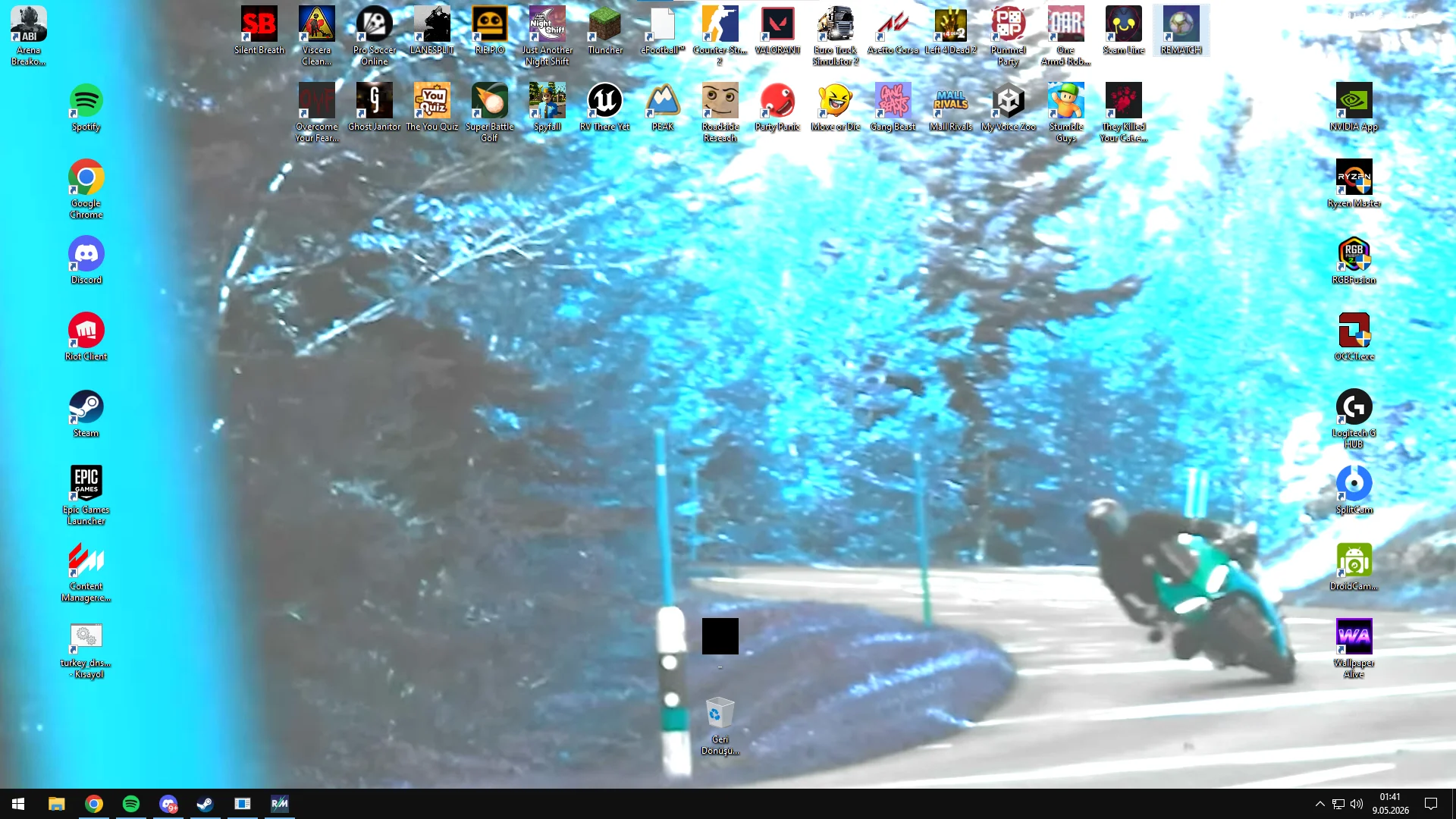Select the RGBFusion desktop icon
This screenshot has width=1456, height=819.
point(1354,260)
